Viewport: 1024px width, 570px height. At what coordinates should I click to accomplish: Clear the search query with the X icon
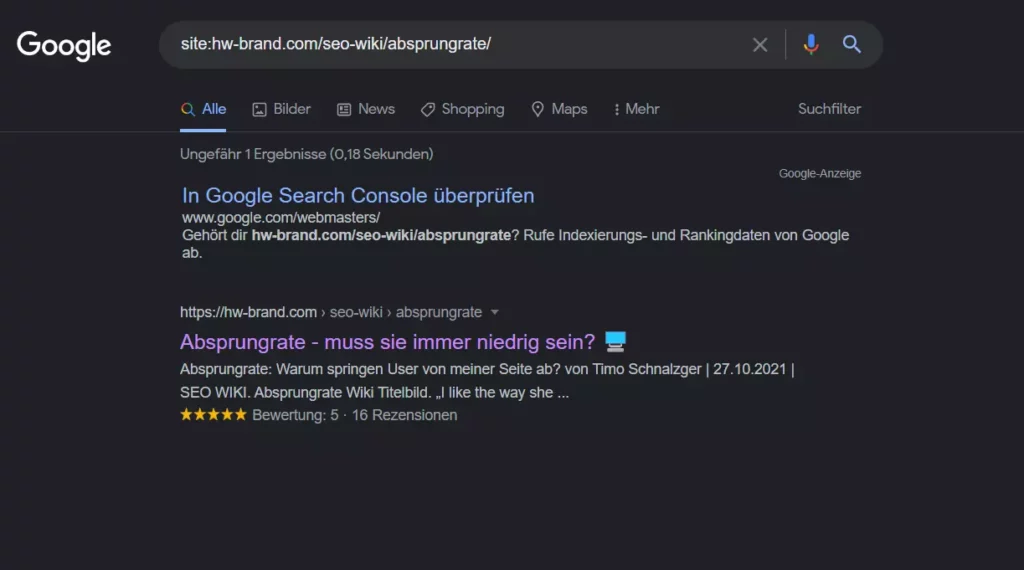(760, 44)
